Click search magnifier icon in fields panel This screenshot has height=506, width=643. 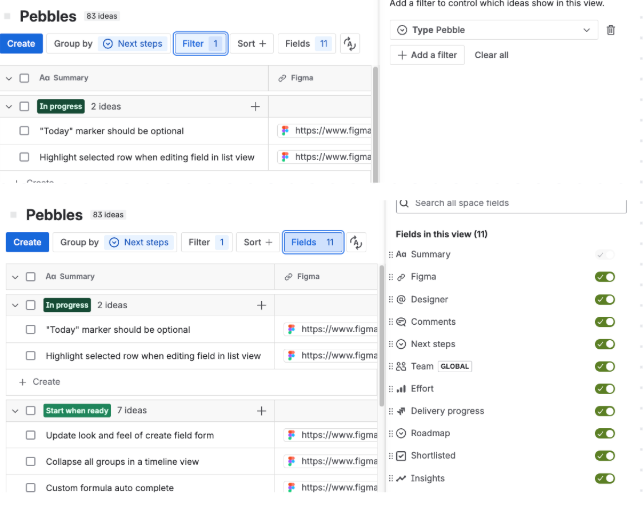click(404, 203)
